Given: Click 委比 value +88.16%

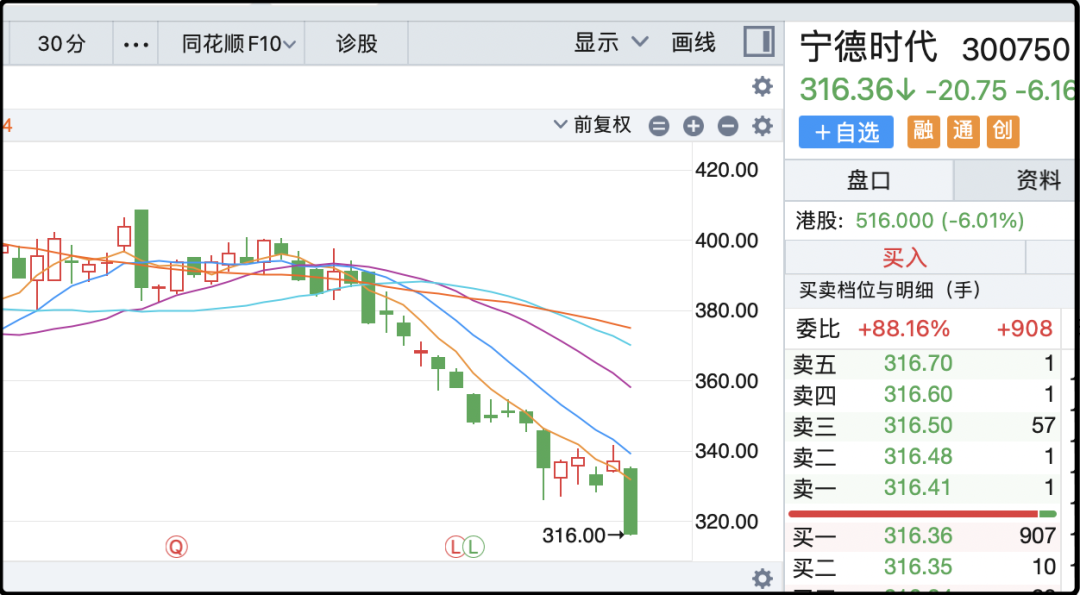Looking at the screenshot, I should tap(903, 329).
